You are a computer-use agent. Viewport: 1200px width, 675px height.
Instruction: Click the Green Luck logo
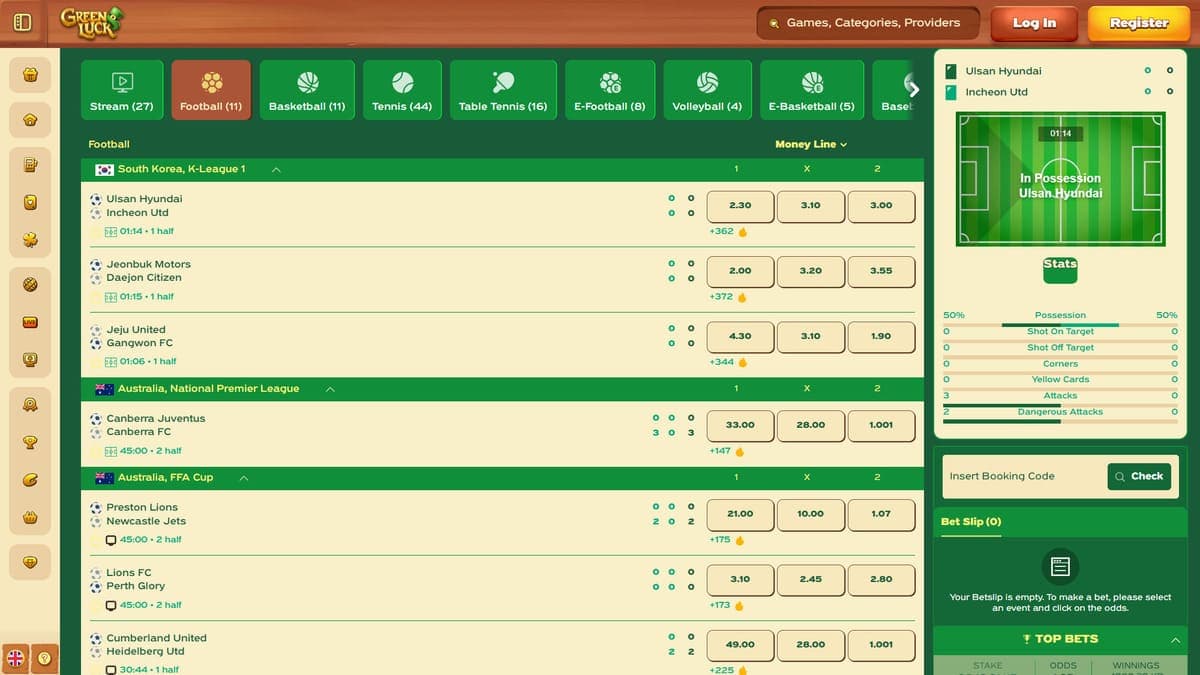click(x=92, y=22)
